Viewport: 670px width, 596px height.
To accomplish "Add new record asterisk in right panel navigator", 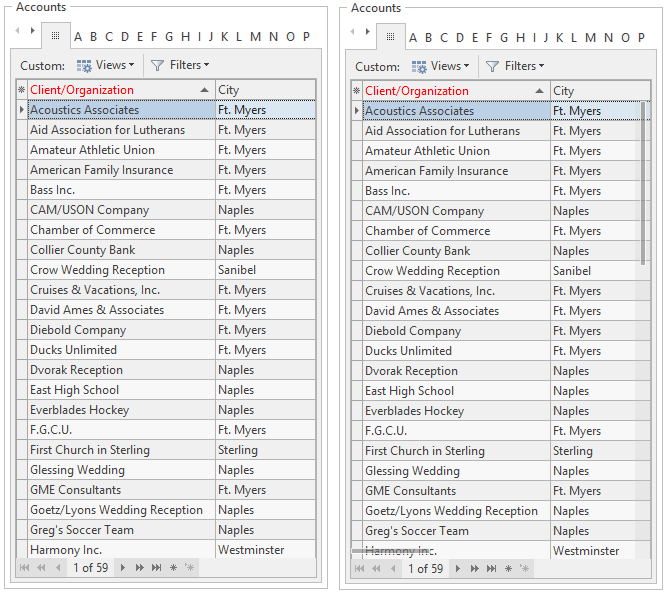I will 508,569.
